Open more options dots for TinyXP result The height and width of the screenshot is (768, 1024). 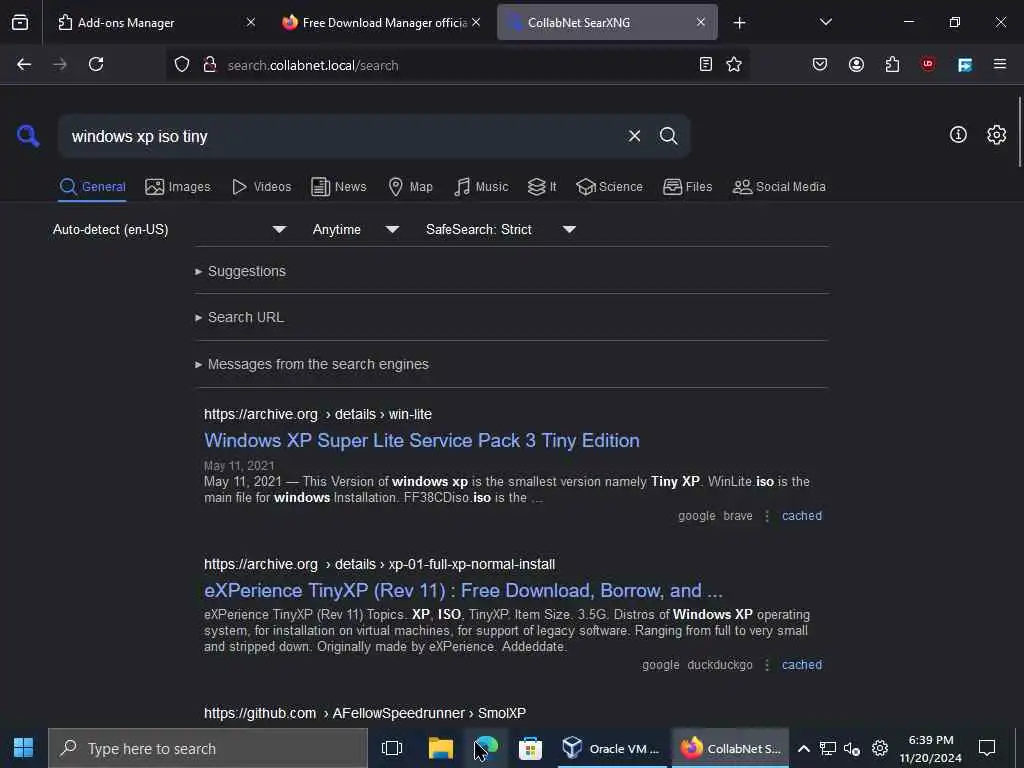(x=767, y=665)
